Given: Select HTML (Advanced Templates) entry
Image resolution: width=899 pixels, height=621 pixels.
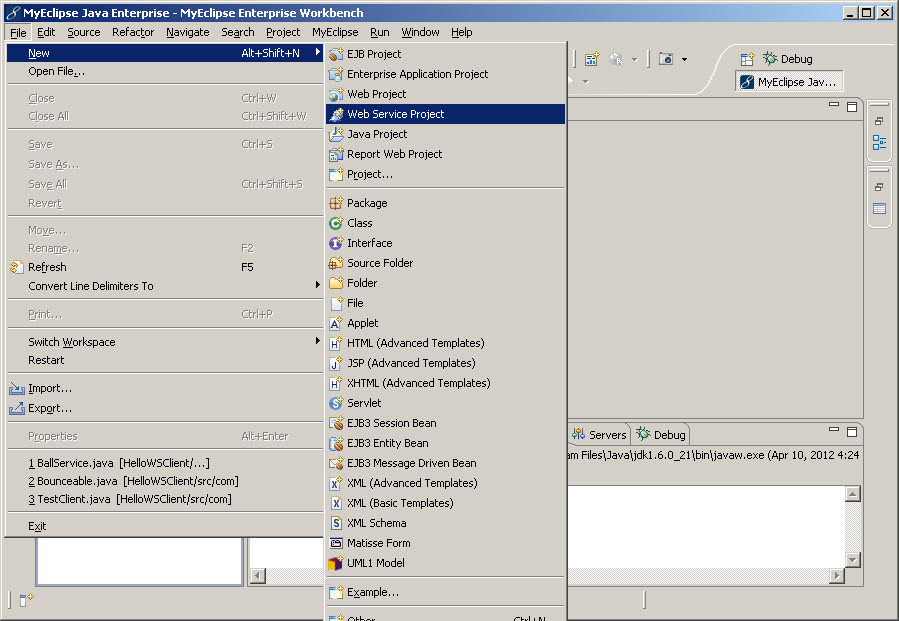Looking at the screenshot, I should click(445, 343).
